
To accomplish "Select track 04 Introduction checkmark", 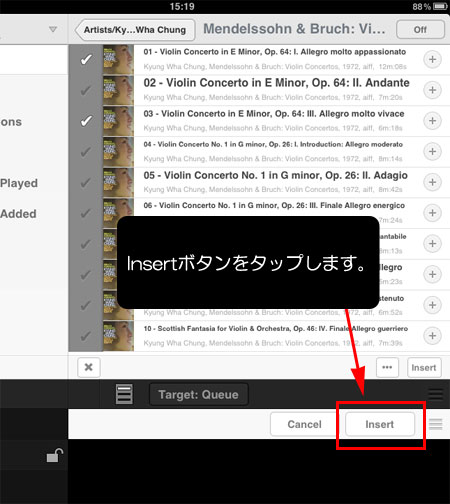I will pyautogui.click(x=86, y=151).
